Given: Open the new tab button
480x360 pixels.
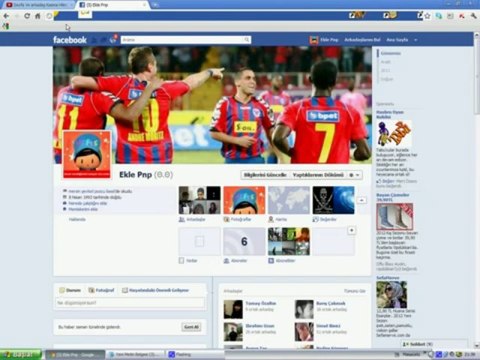Looking at the screenshot, I should [155, 5].
